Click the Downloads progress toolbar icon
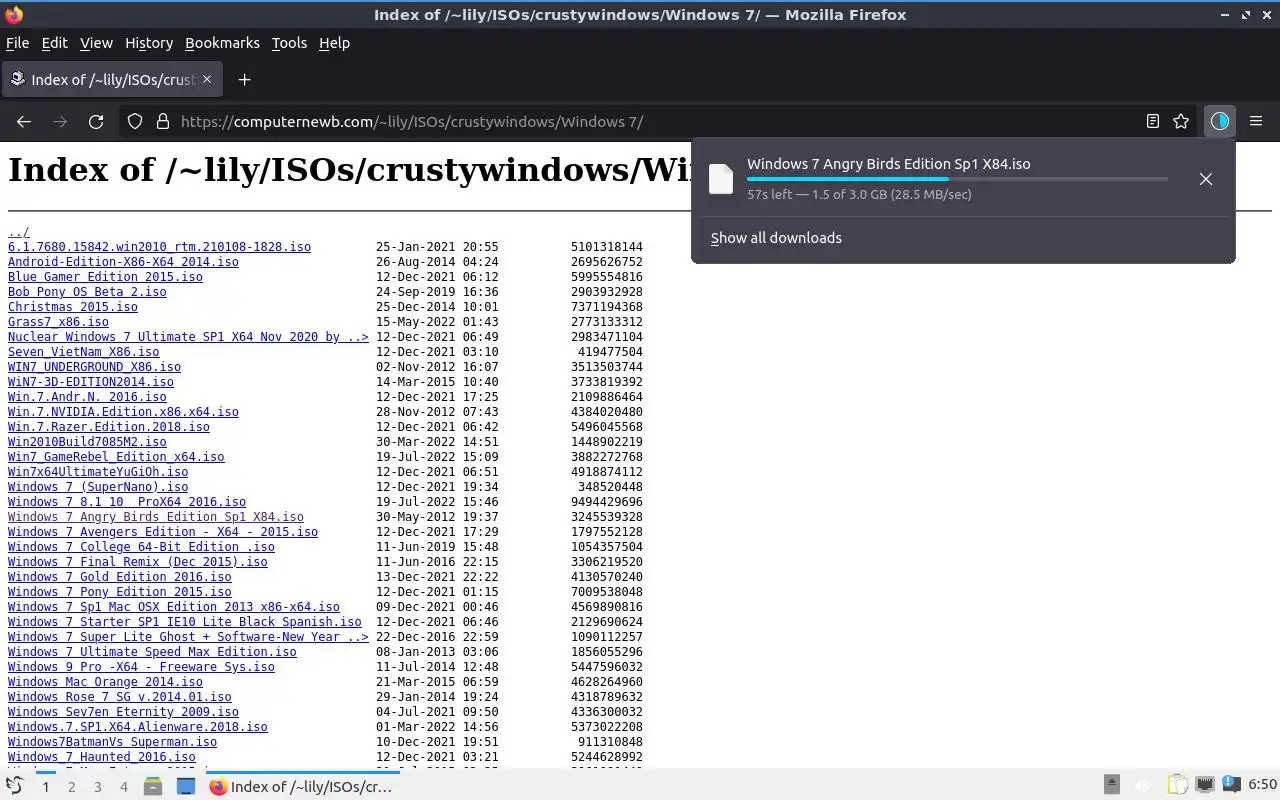The height and width of the screenshot is (800, 1280). coord(1219,121)
